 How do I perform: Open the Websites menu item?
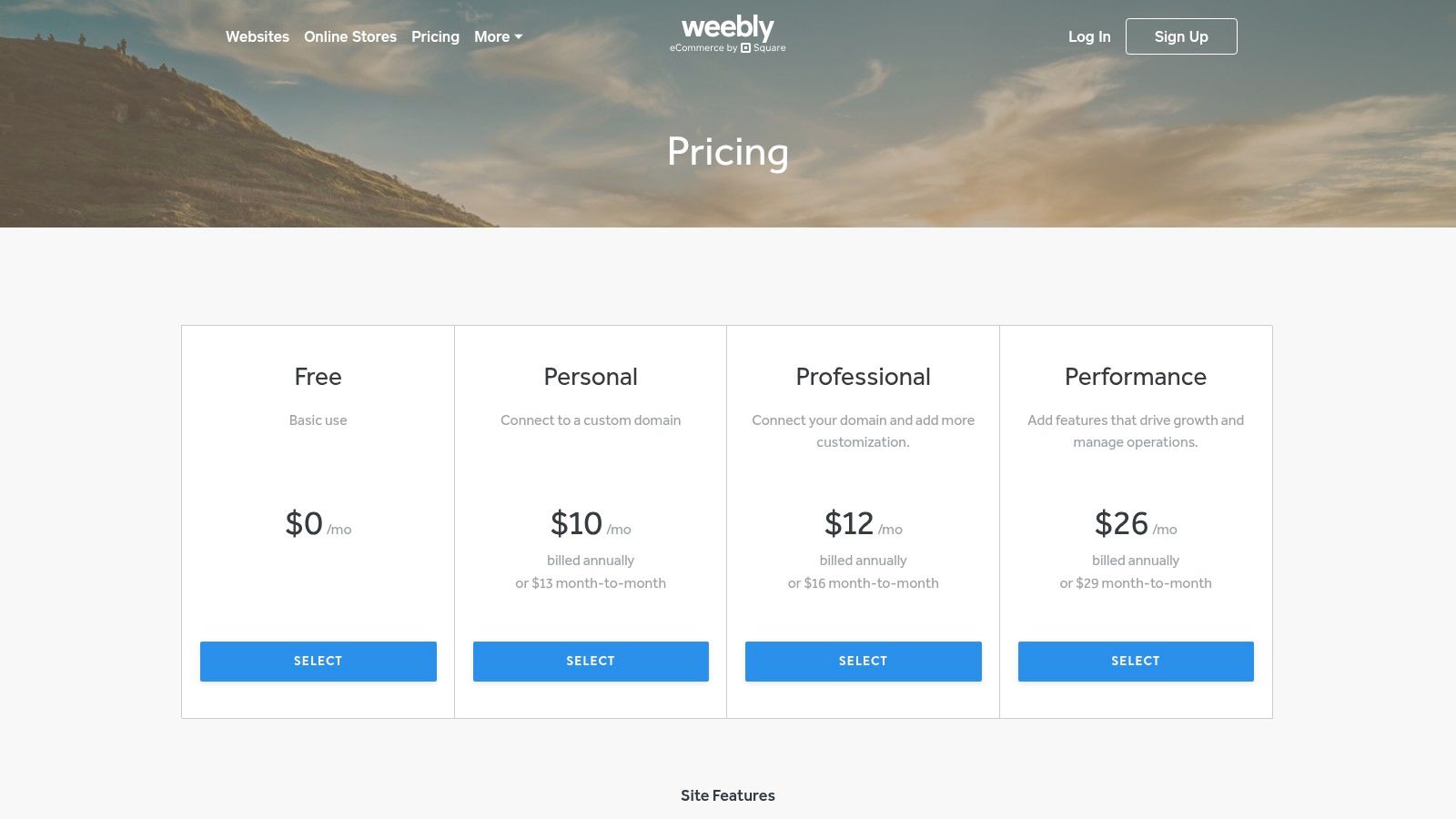coord(258,36)
